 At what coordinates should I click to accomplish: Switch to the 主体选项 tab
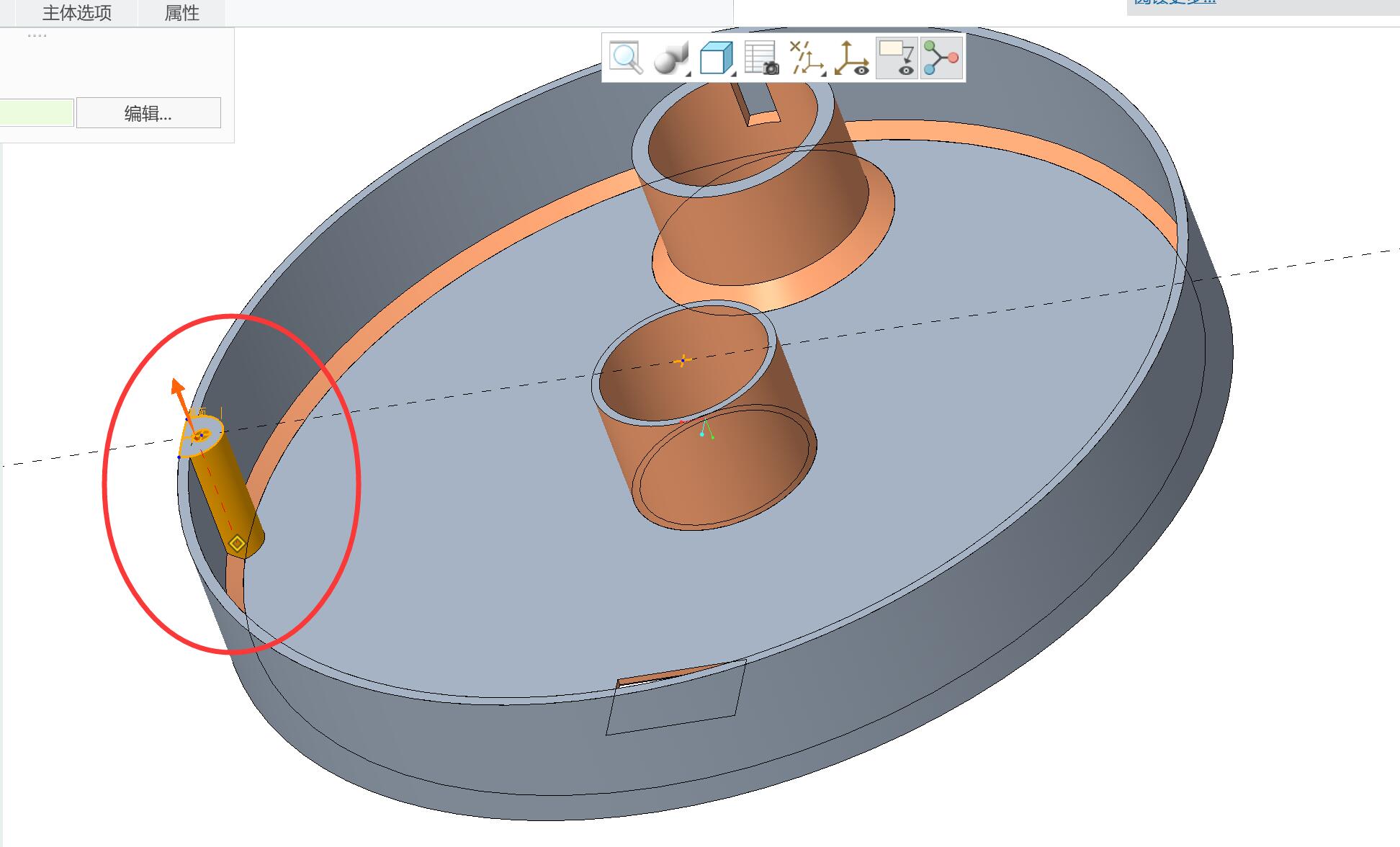pyautogui.click(x=77, y=13)
